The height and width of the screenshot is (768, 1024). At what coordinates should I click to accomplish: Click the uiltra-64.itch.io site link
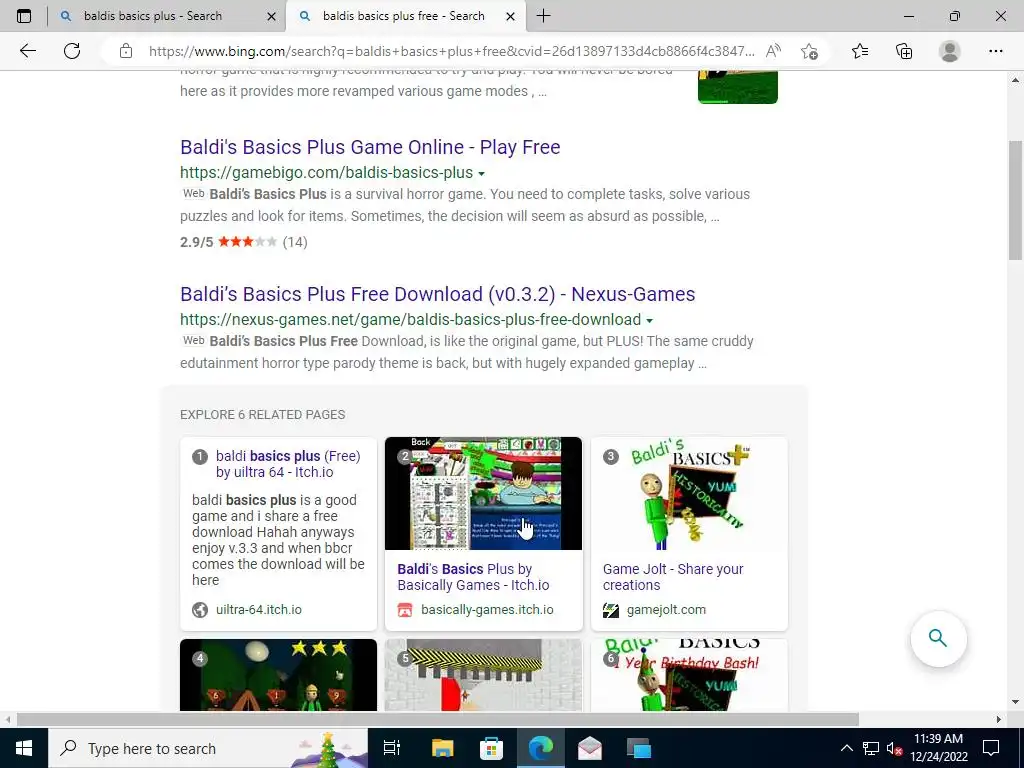click(259, 609)
